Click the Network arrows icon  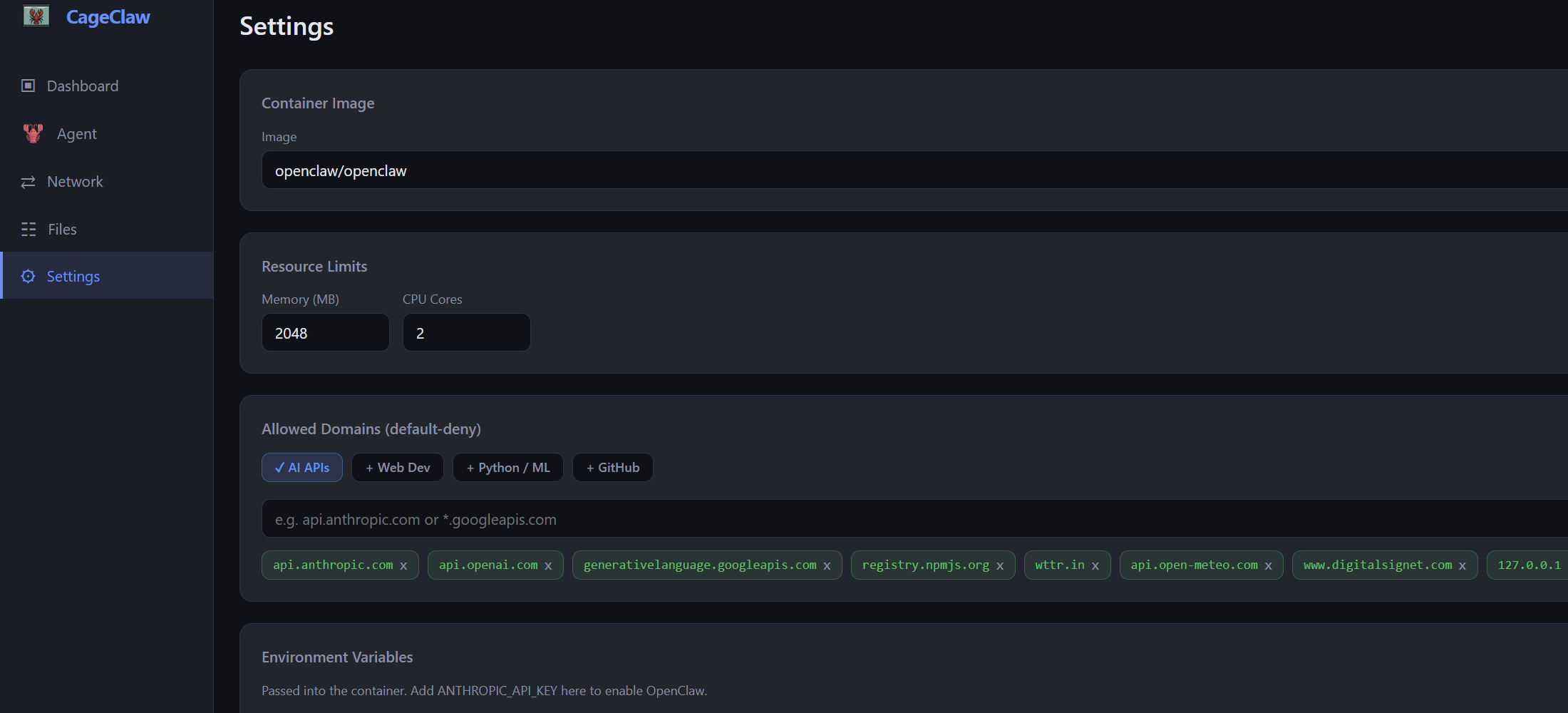click(28, 181)
